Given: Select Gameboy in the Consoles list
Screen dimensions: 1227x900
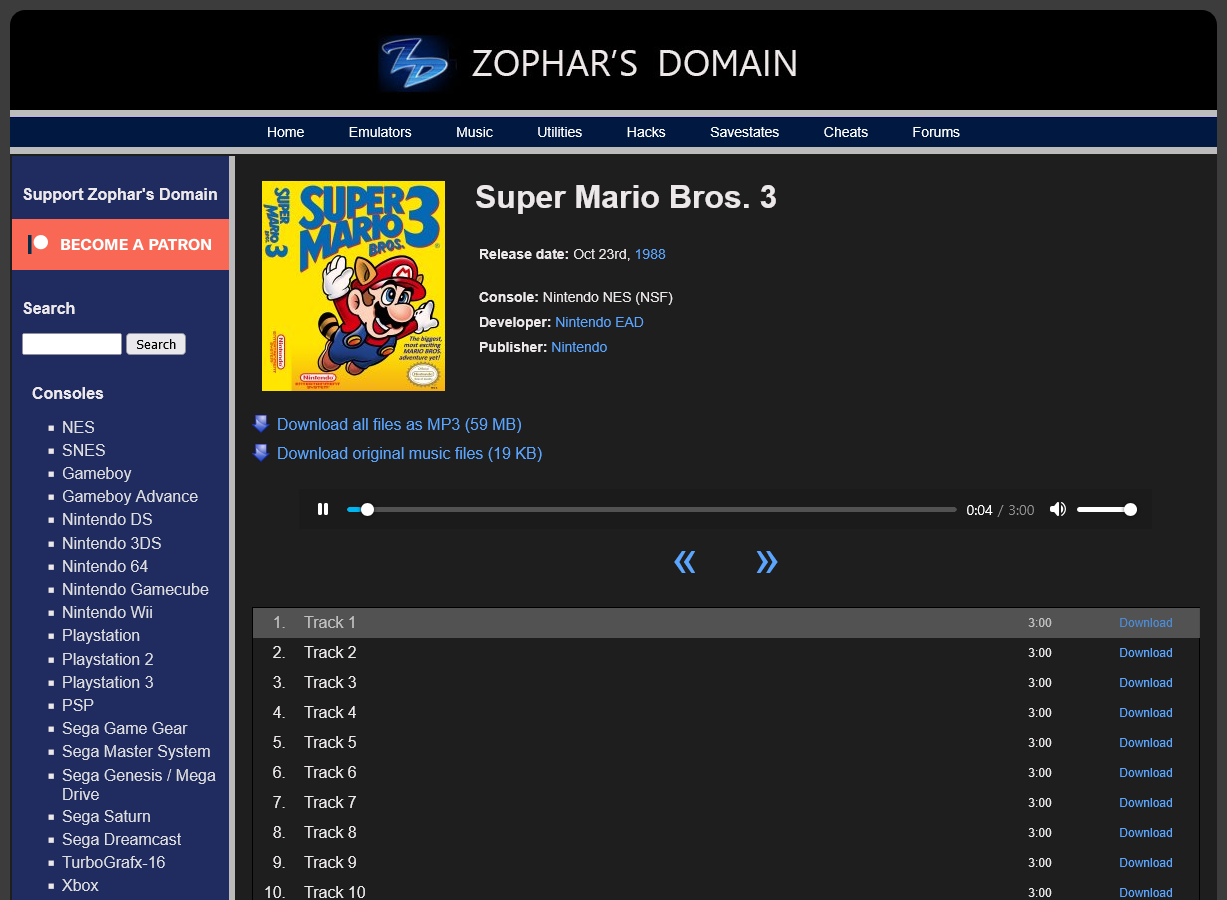Looking at the screenshot, I should (x=97, y=473).
